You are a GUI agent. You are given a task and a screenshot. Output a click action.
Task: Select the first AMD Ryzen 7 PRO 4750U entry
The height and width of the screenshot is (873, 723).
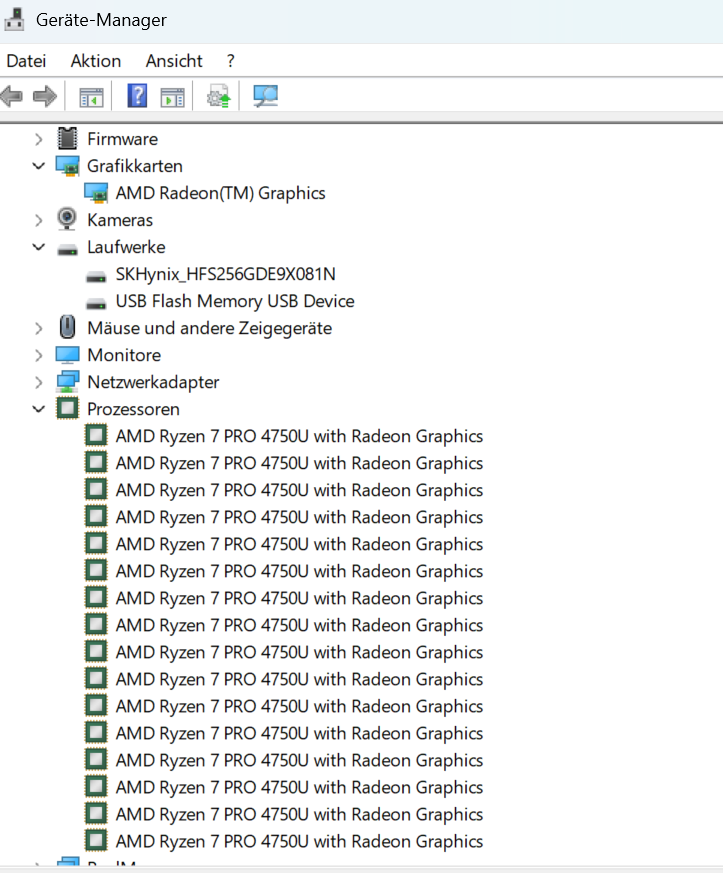299,436
